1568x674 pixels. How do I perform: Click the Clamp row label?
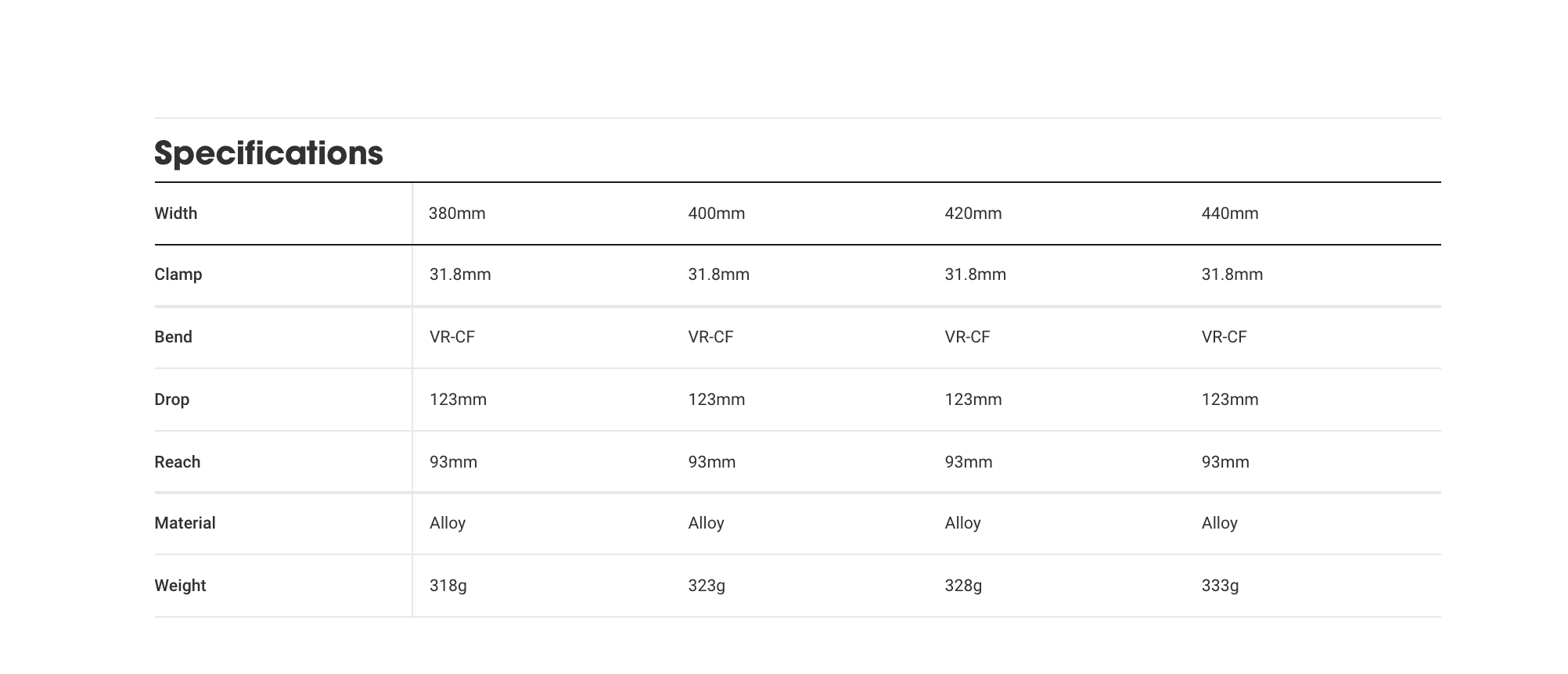(178, 274)
